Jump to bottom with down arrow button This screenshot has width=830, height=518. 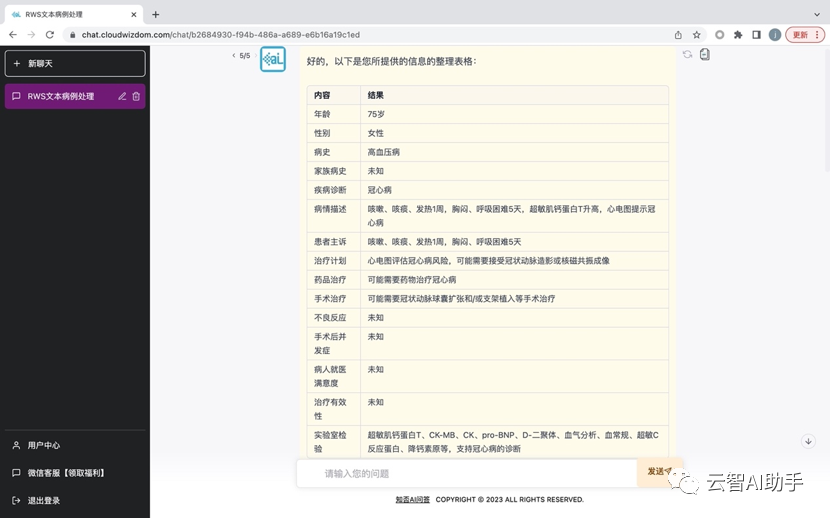[x=808, y=441]
